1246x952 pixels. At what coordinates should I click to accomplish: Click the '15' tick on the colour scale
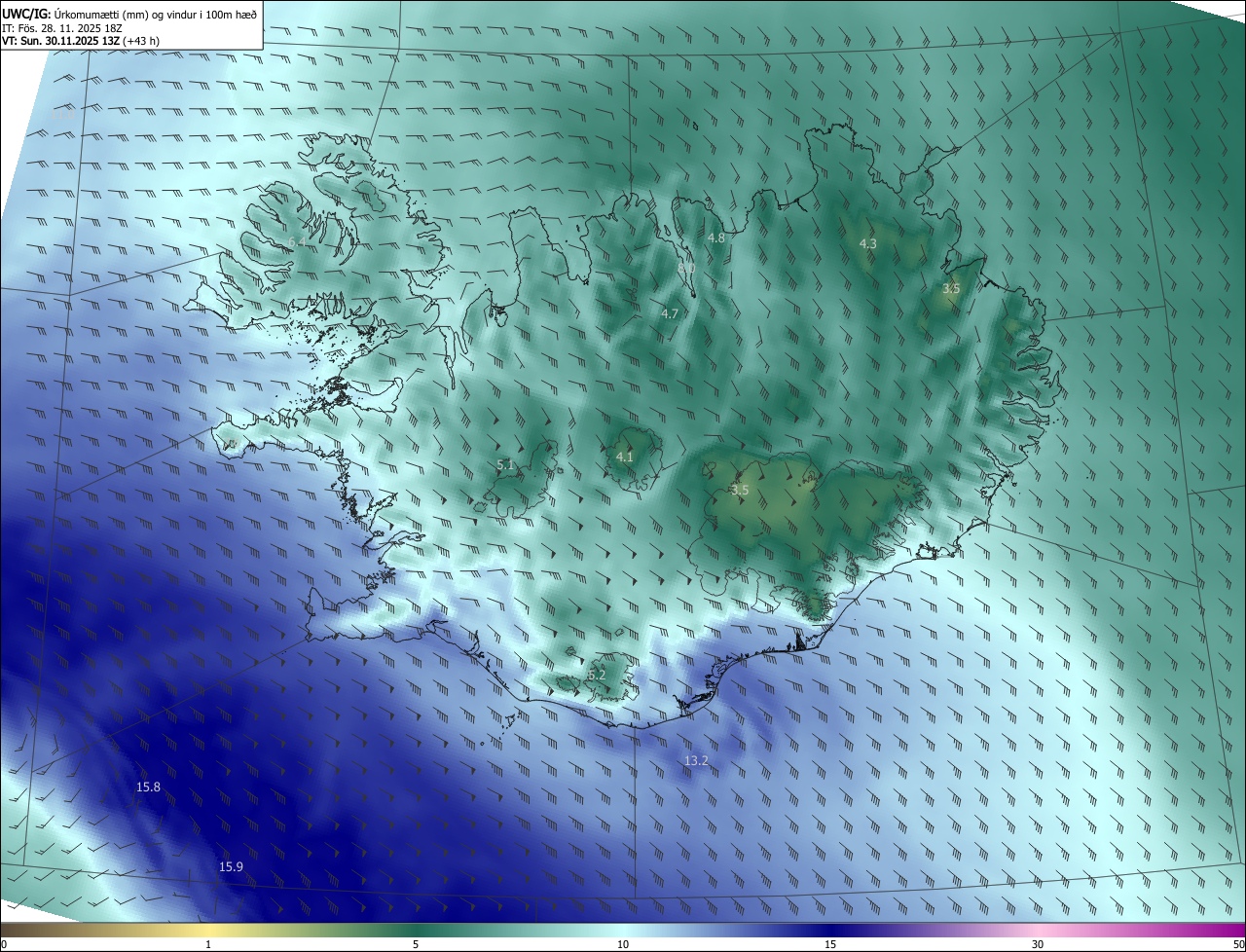[x=830, y=944]
